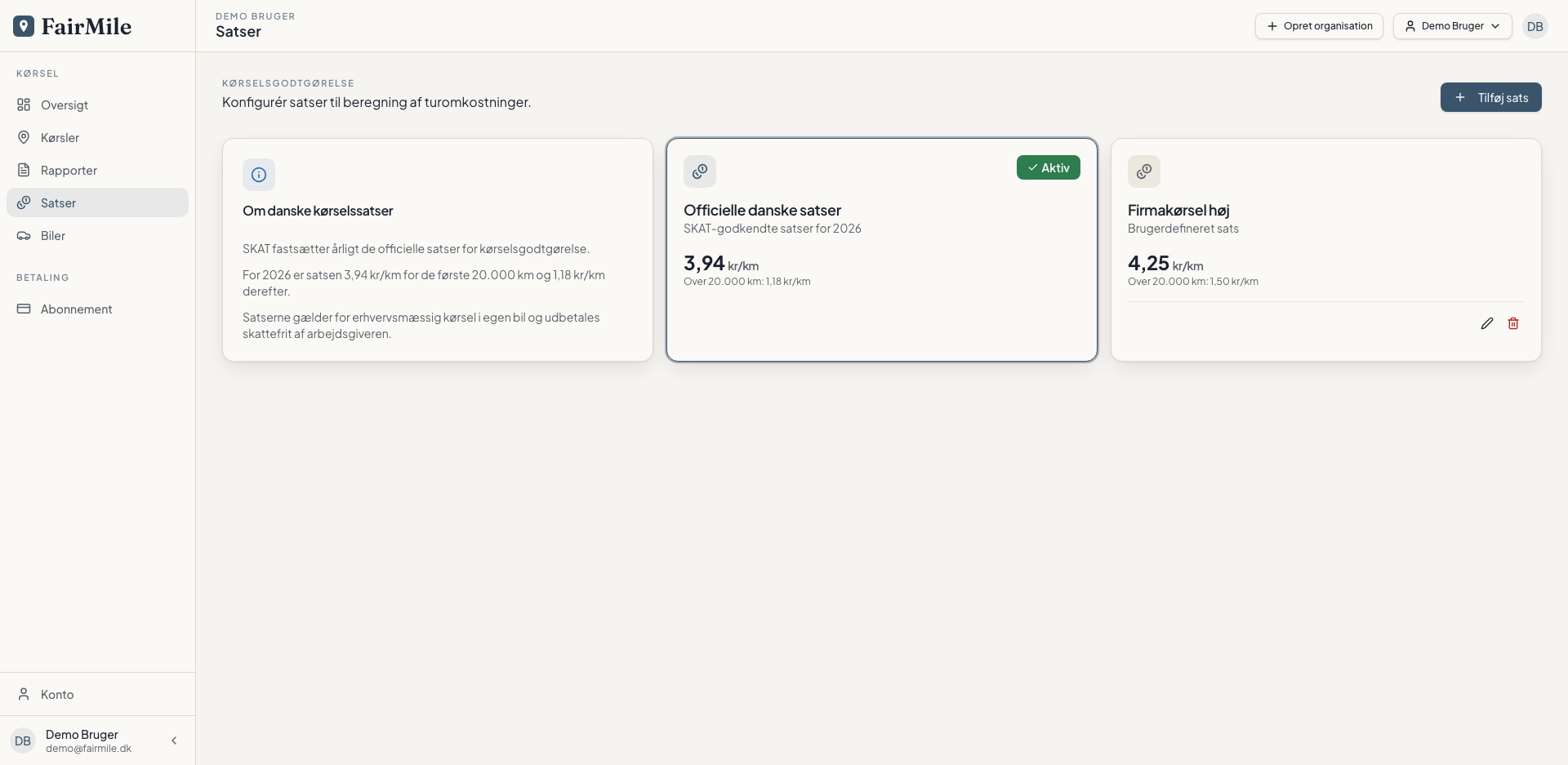This screenshot has width=1568, height=765.
Task: Click the Rapporter document icon
Action: coord(24,170)
